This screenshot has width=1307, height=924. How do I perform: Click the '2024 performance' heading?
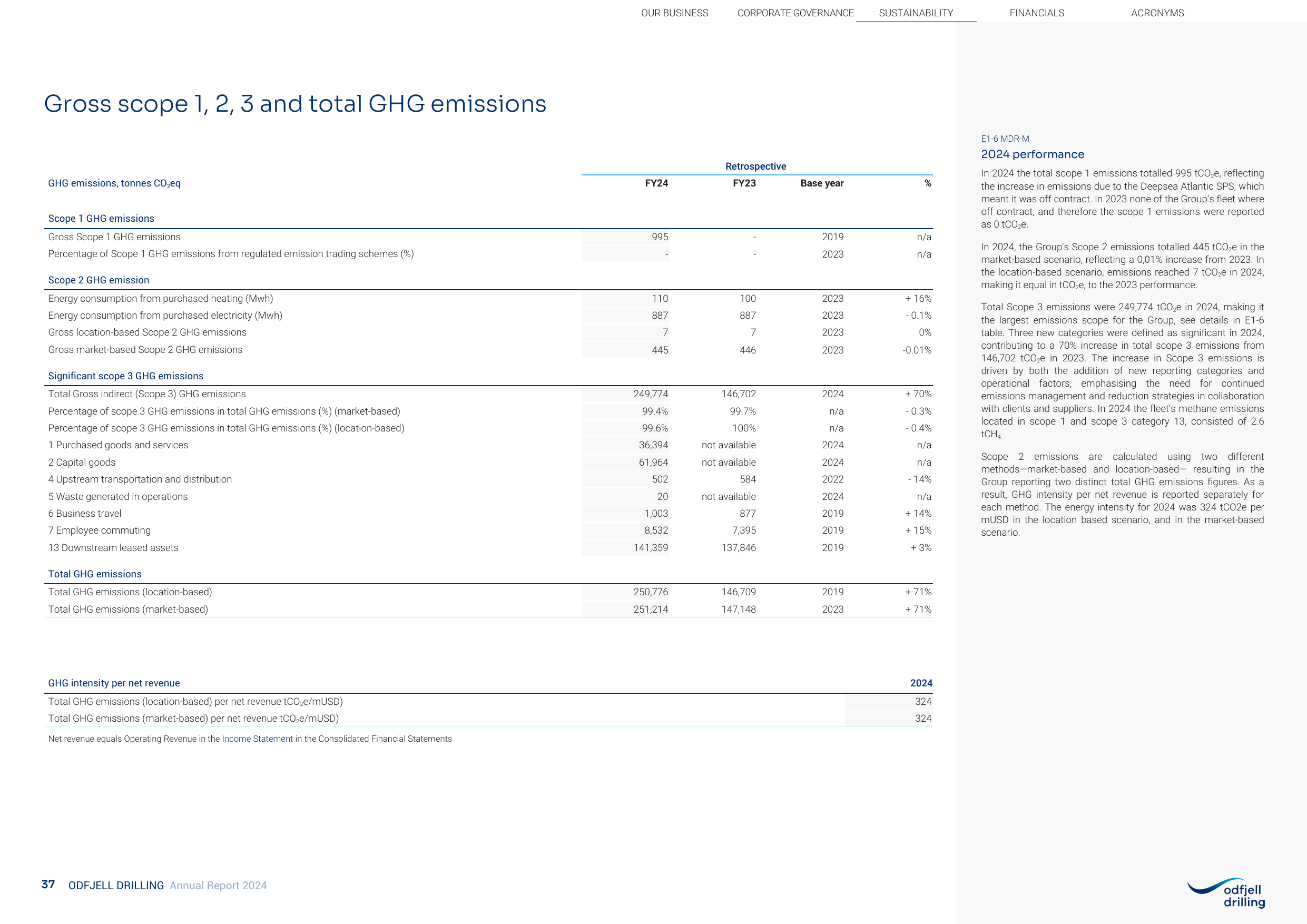(1032, 154)
